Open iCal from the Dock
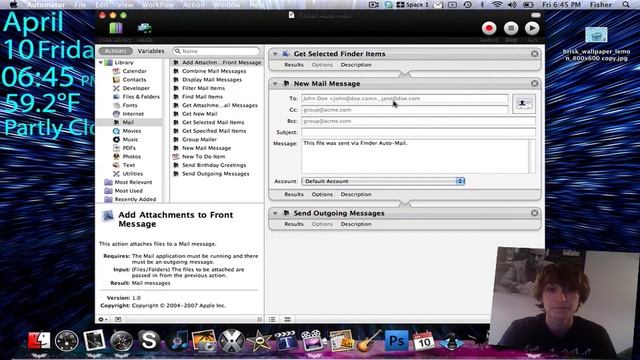 coord(424,340)
